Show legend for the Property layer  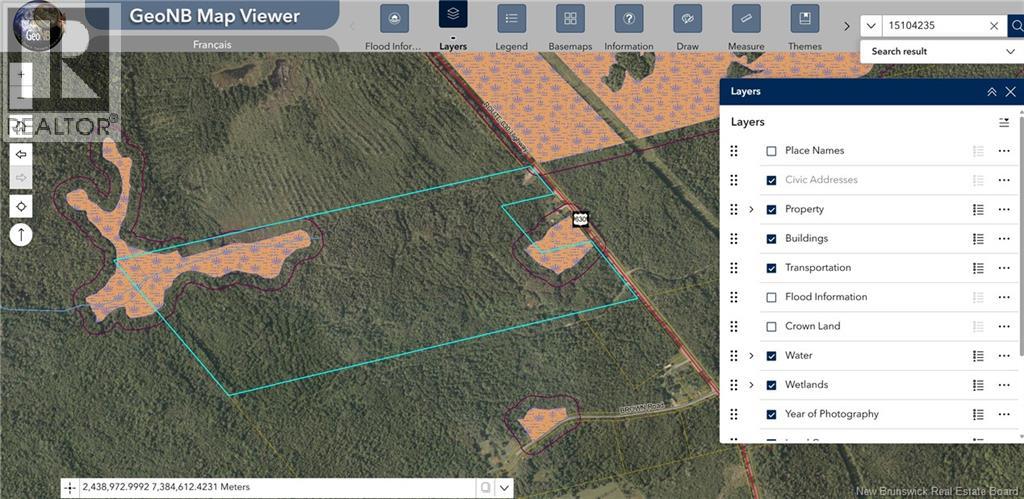click(x=978, y=210)
